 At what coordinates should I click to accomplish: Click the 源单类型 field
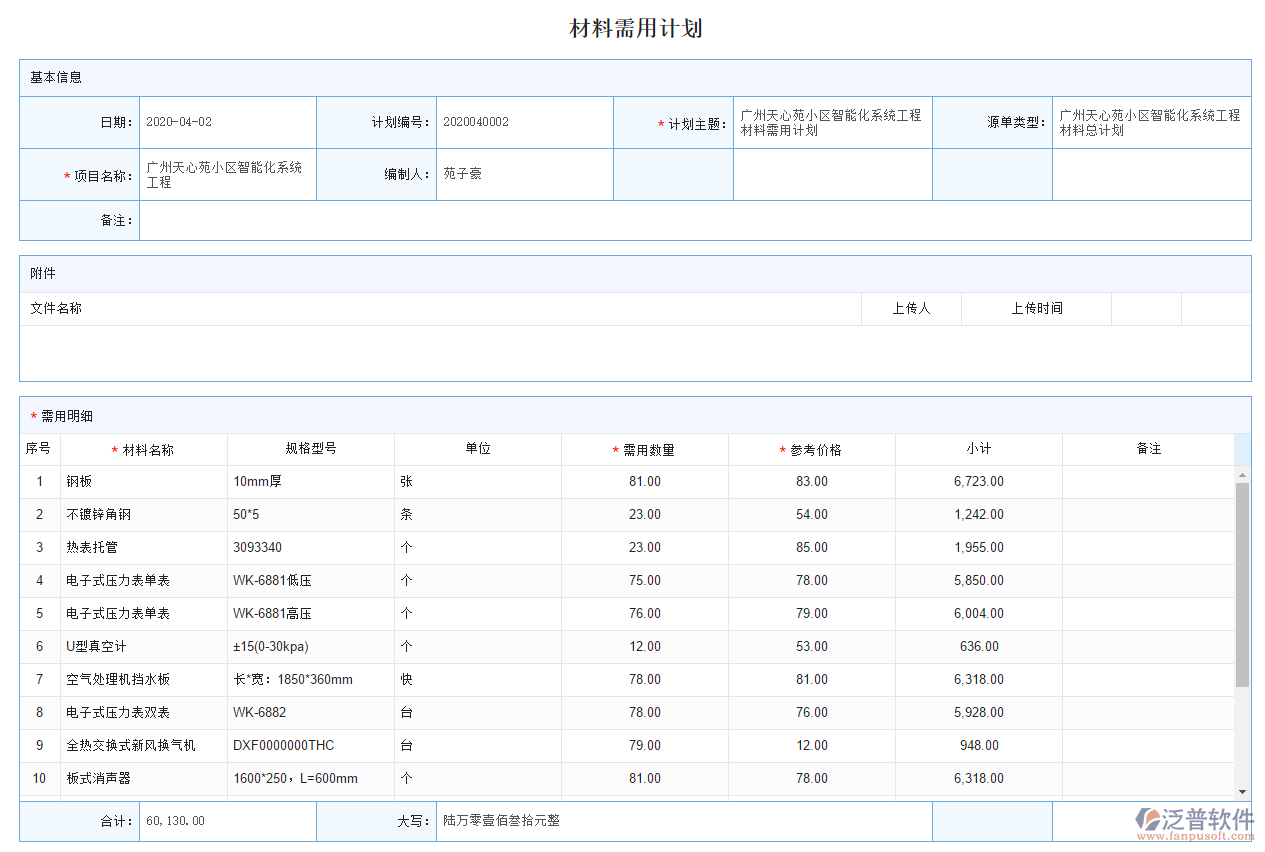(1150, 121)
